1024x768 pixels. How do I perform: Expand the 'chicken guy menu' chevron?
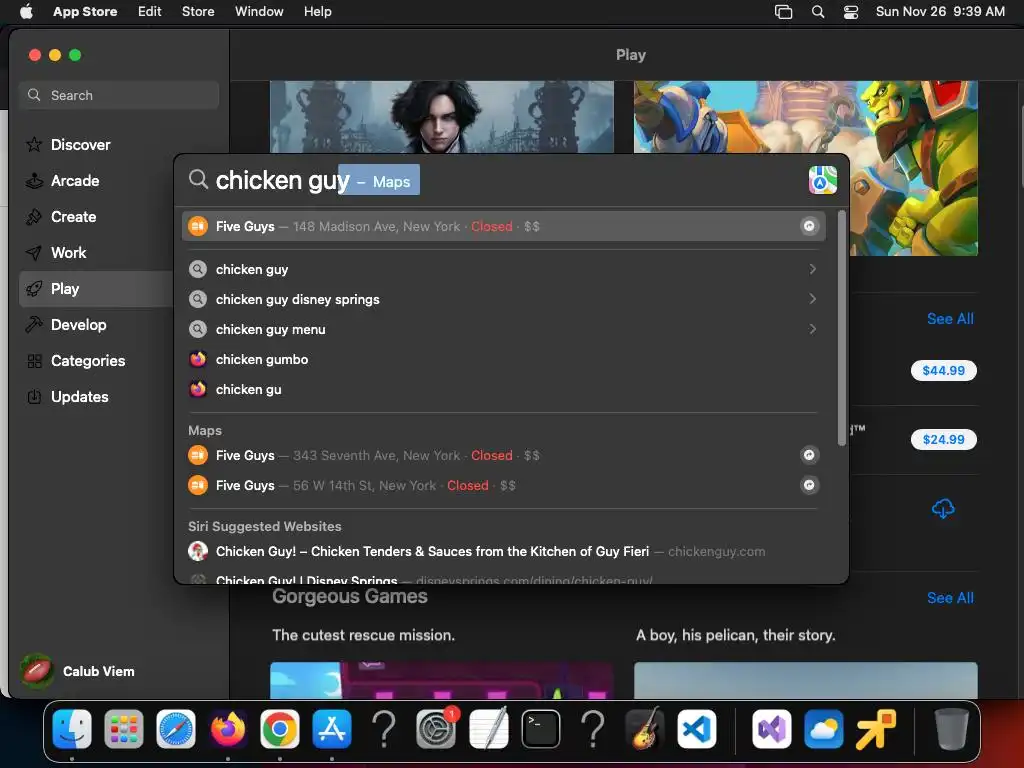[x=812, y=329]
